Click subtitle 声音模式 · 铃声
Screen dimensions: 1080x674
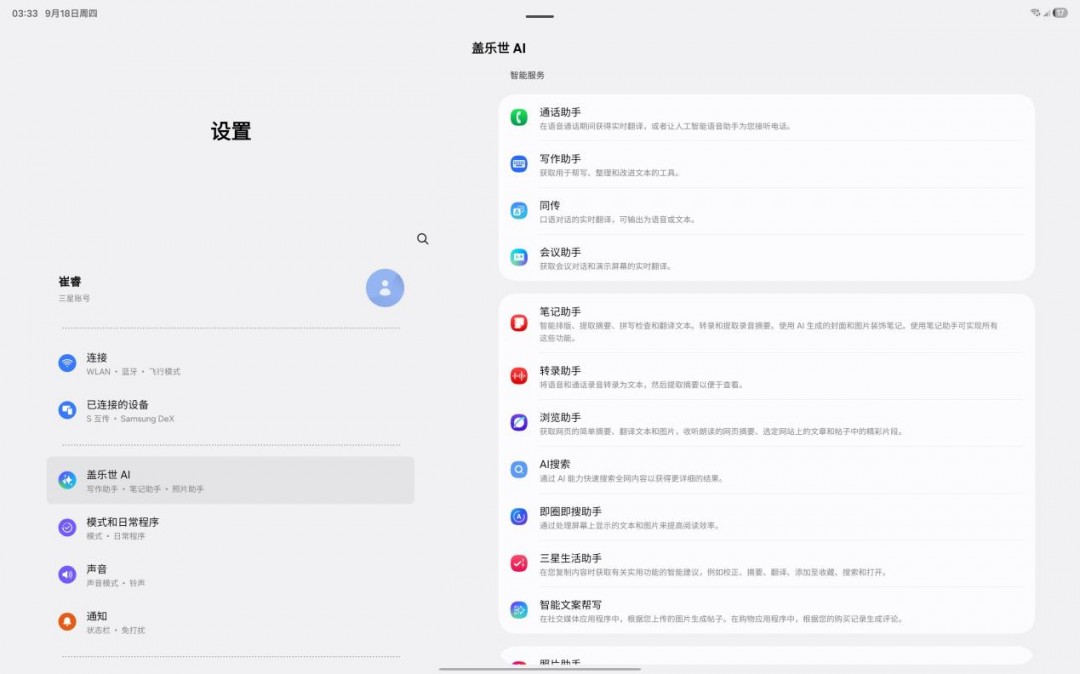coord(115,583)
